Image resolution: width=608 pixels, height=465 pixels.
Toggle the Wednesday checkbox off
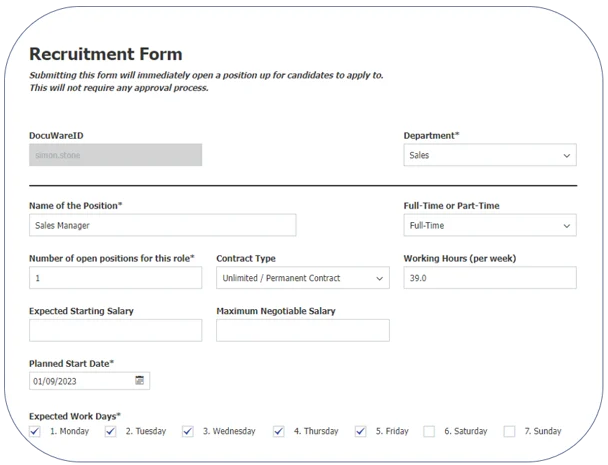188,431
